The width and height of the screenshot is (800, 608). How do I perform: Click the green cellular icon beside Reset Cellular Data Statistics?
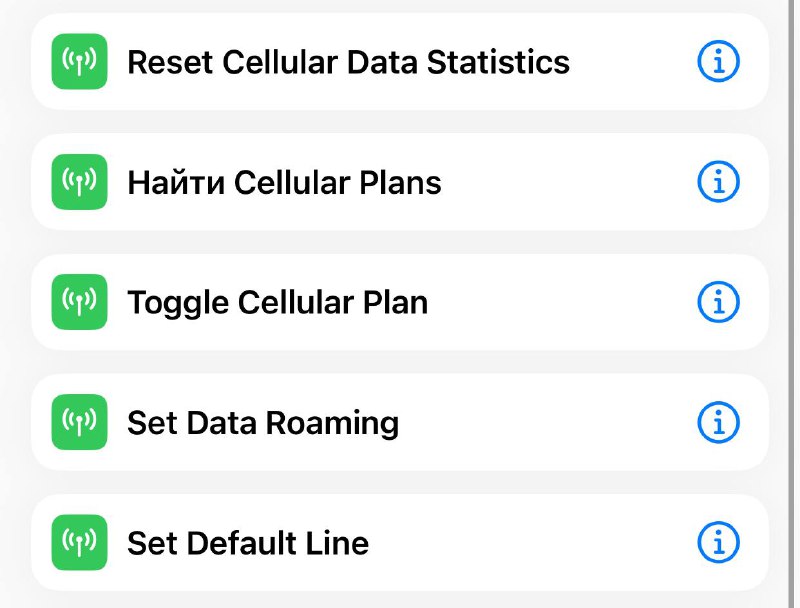point(80,62)
